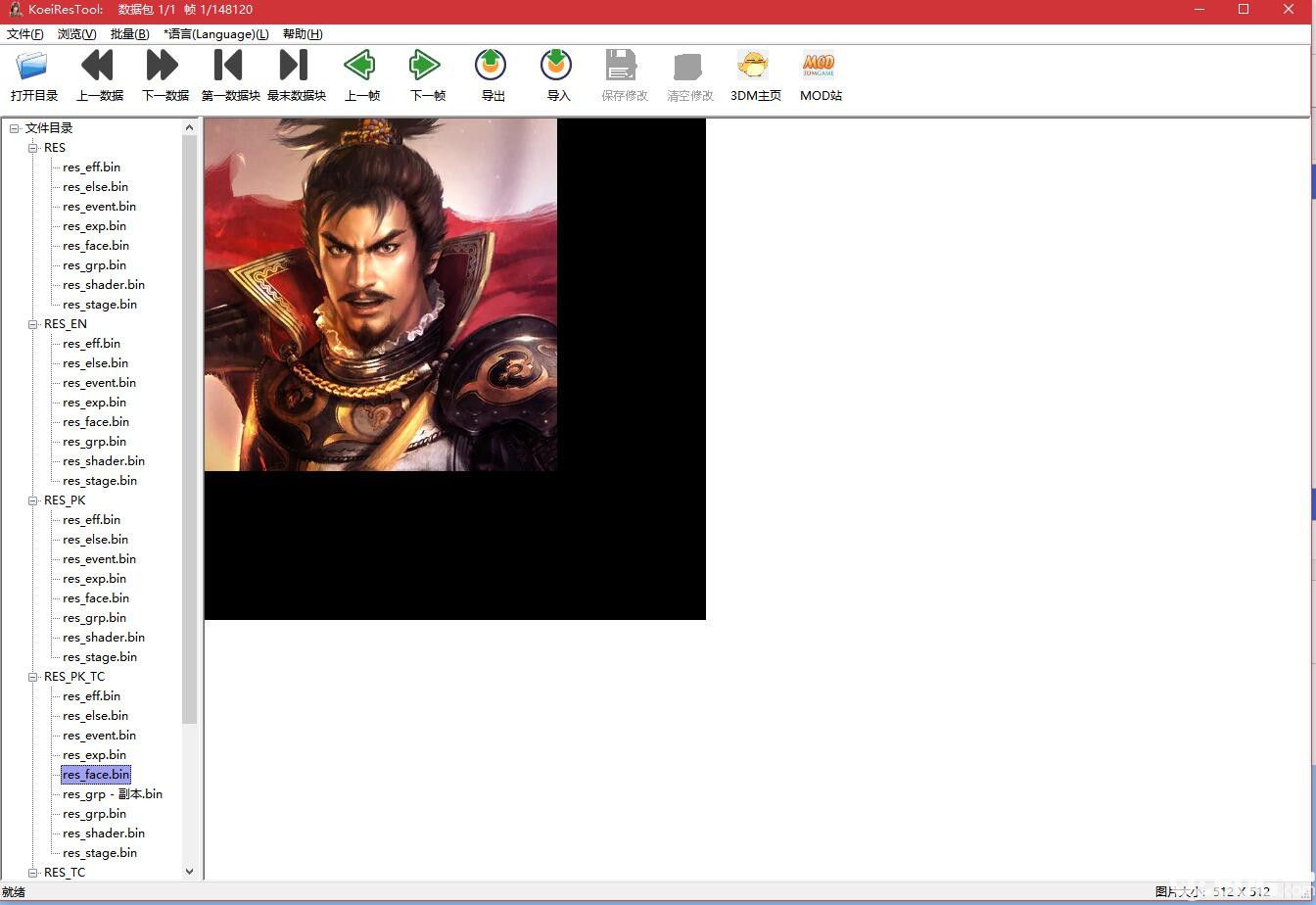Select res_stage.bin under RES_EN

click(100, 481)
